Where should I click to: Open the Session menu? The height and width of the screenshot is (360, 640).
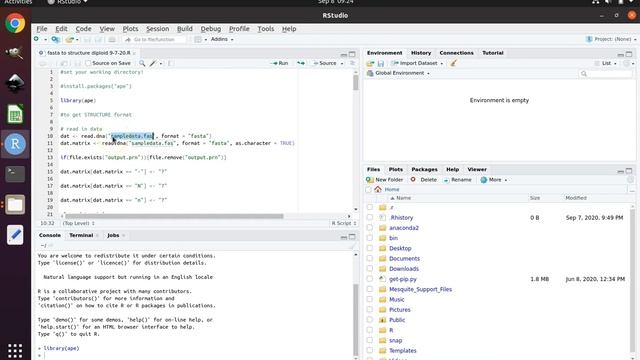click(x=158, y=29)
